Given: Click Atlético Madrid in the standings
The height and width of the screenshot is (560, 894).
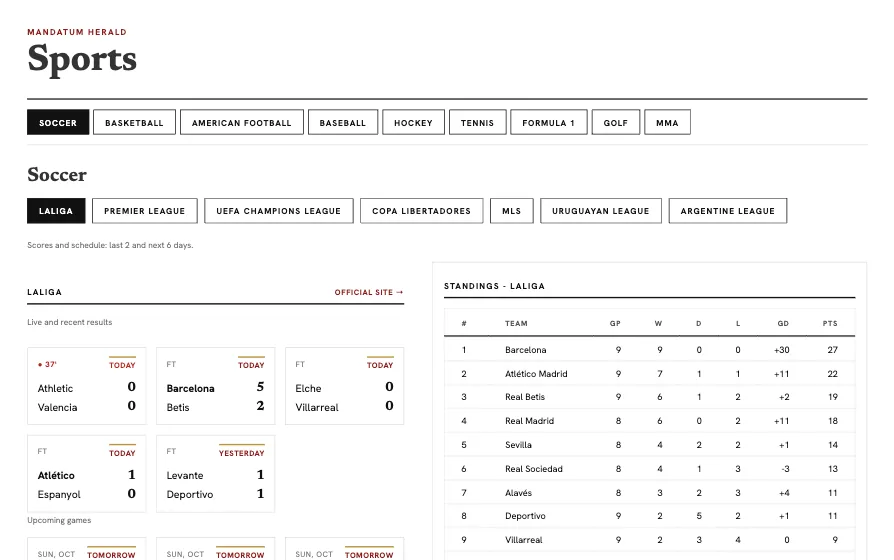Looking at the screenshot, I should pos(536,374).
